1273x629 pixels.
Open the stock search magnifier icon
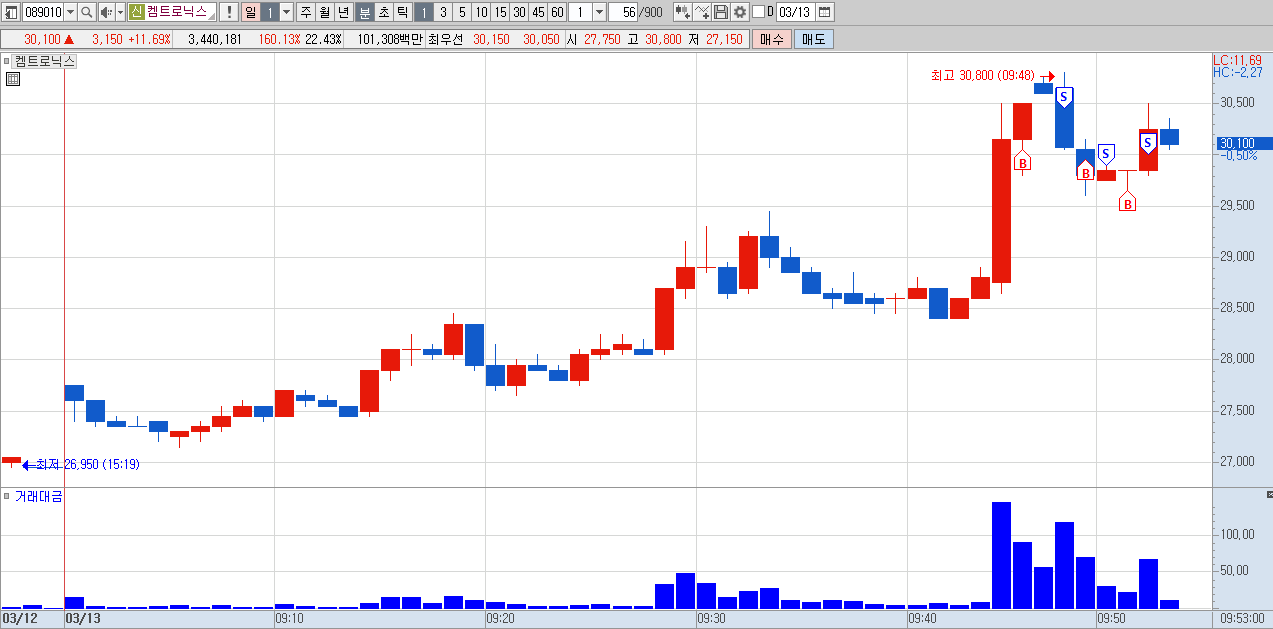pos(86,12)
